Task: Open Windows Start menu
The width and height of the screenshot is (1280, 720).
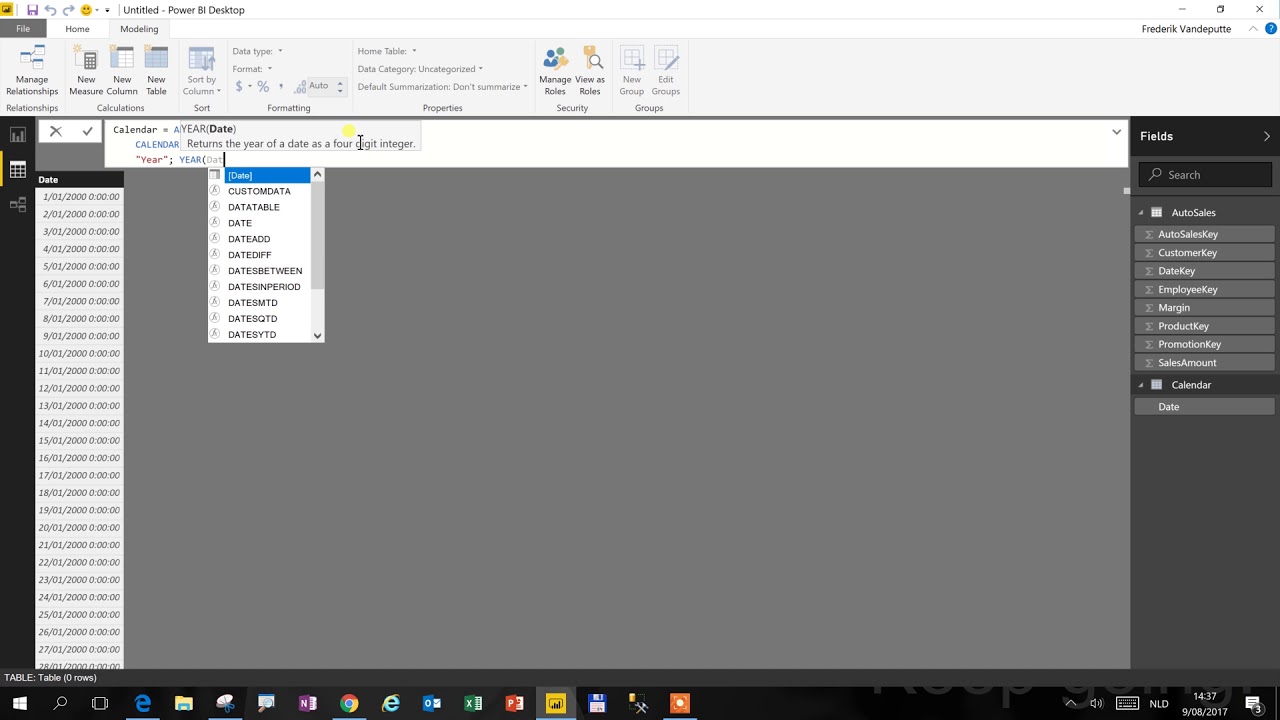Action: click(x=19, y=703)
